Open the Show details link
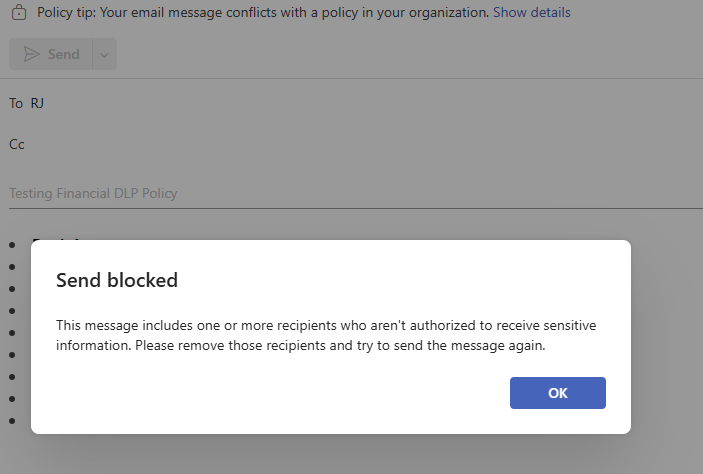The width and height of the screenshot is (703, 474). 532,12
